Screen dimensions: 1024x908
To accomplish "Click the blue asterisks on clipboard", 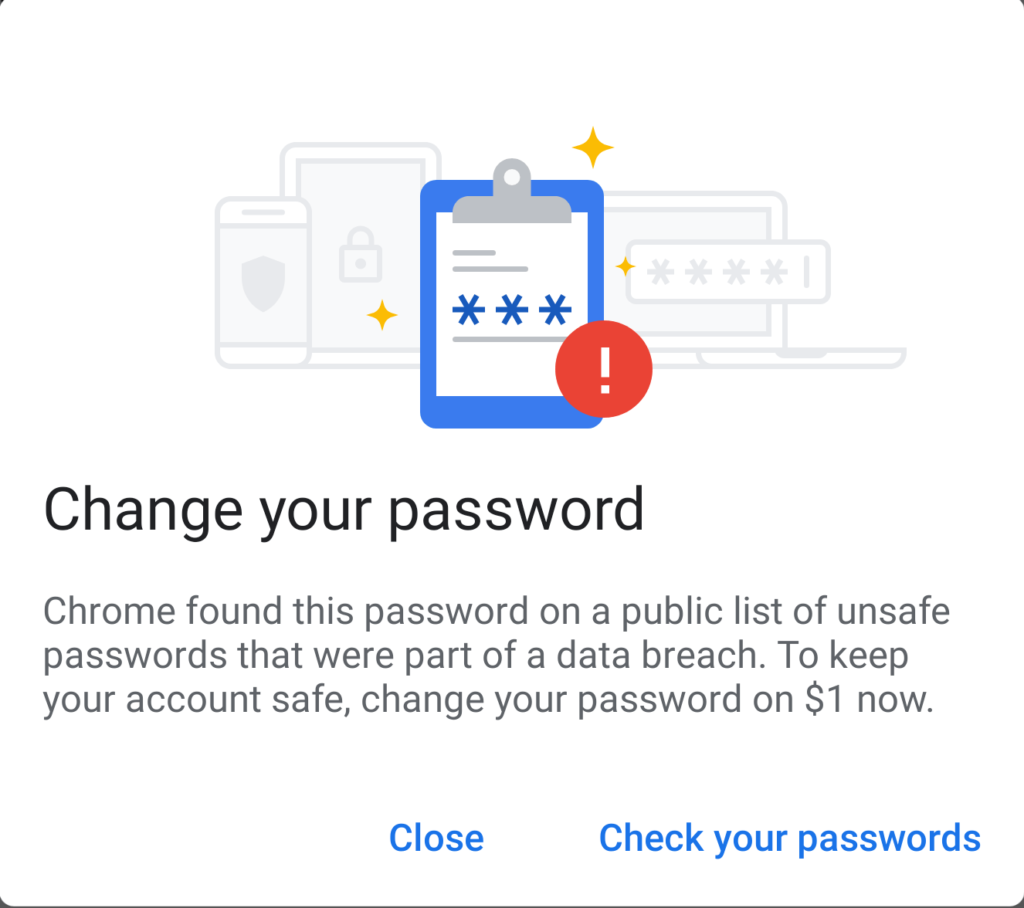I will (x=512, y=310).
